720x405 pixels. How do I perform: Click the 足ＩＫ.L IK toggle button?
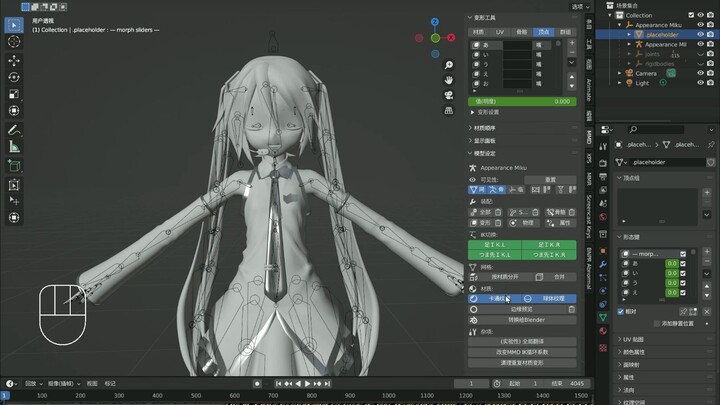495,245
